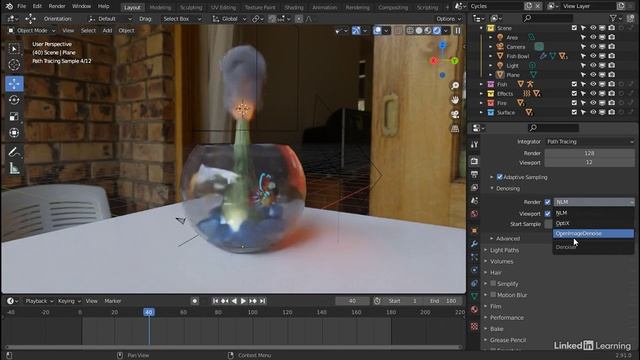The height and width of the screenshot is (360, 640).
Task: Select the Annotate tool
Action: pyautogui.click(x=14, y=152)
